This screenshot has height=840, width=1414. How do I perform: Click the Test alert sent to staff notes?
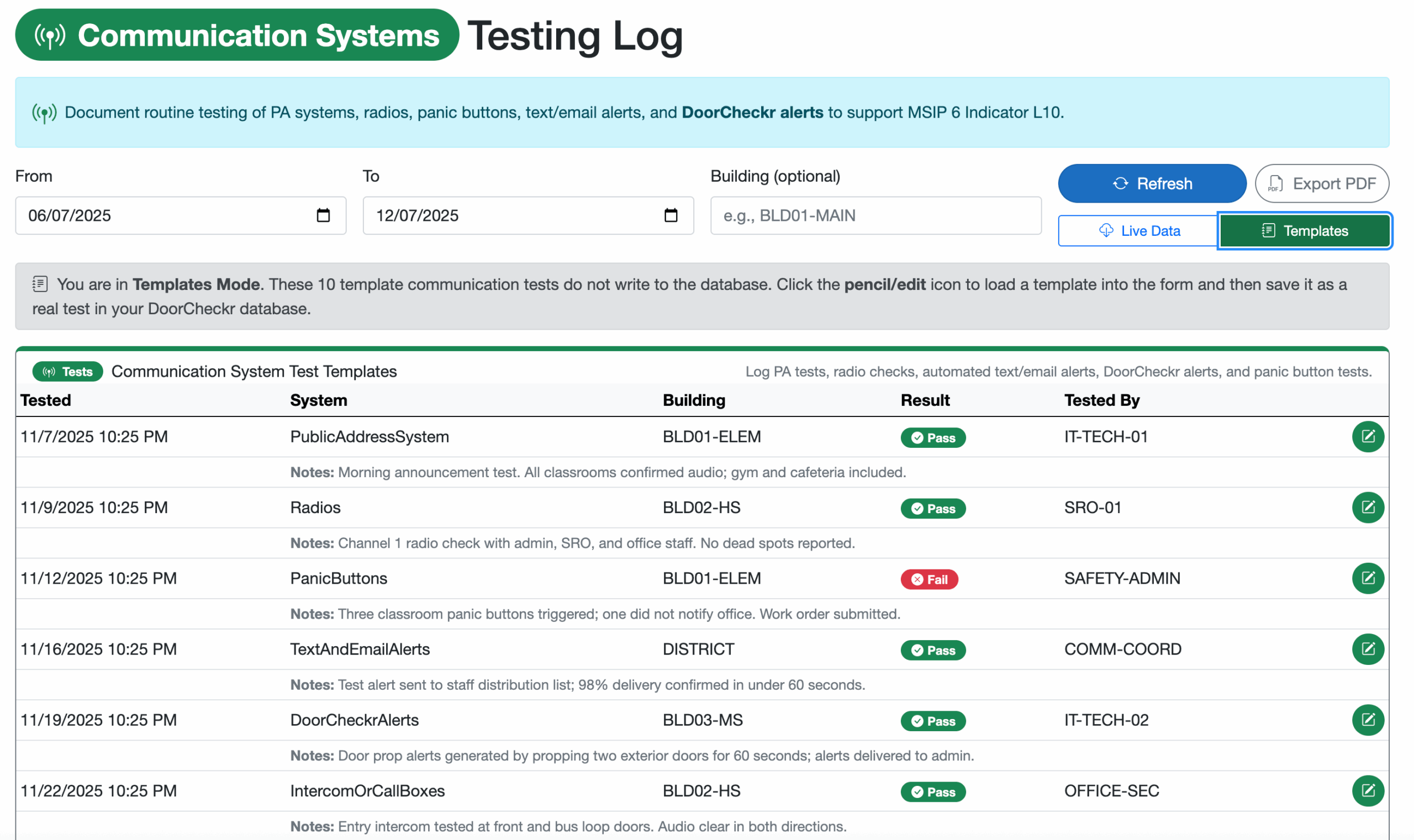click(577, 684)
